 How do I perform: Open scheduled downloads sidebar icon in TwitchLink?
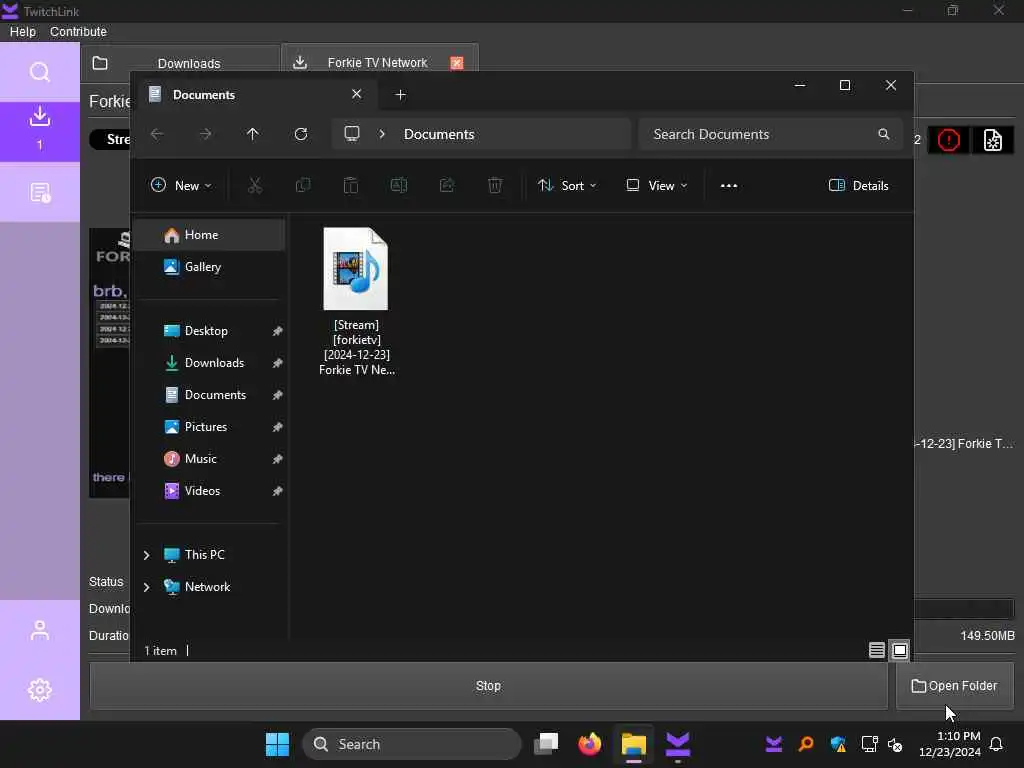[x=40, y=193]
